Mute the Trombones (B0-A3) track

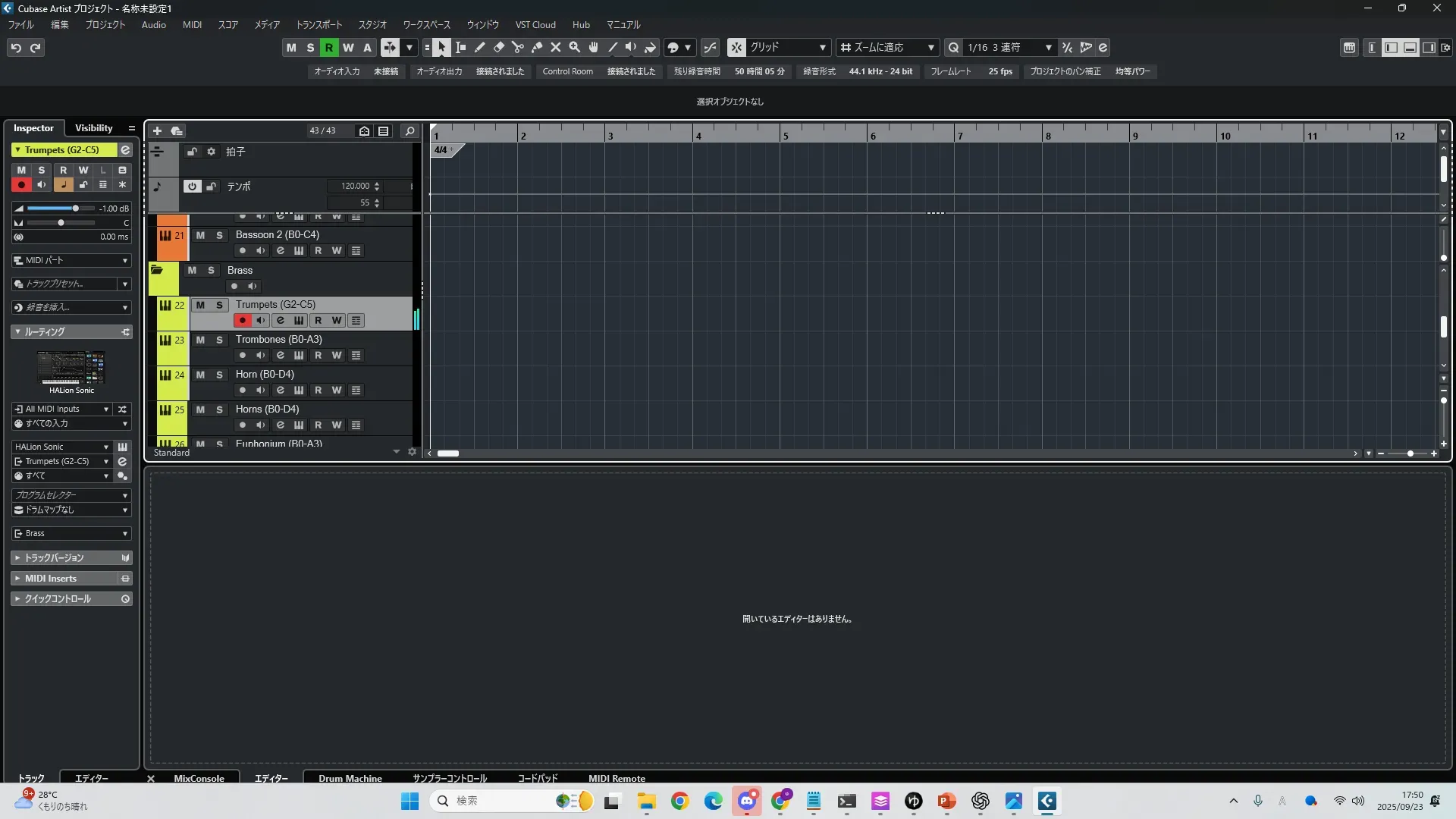[x=200, y=340]
